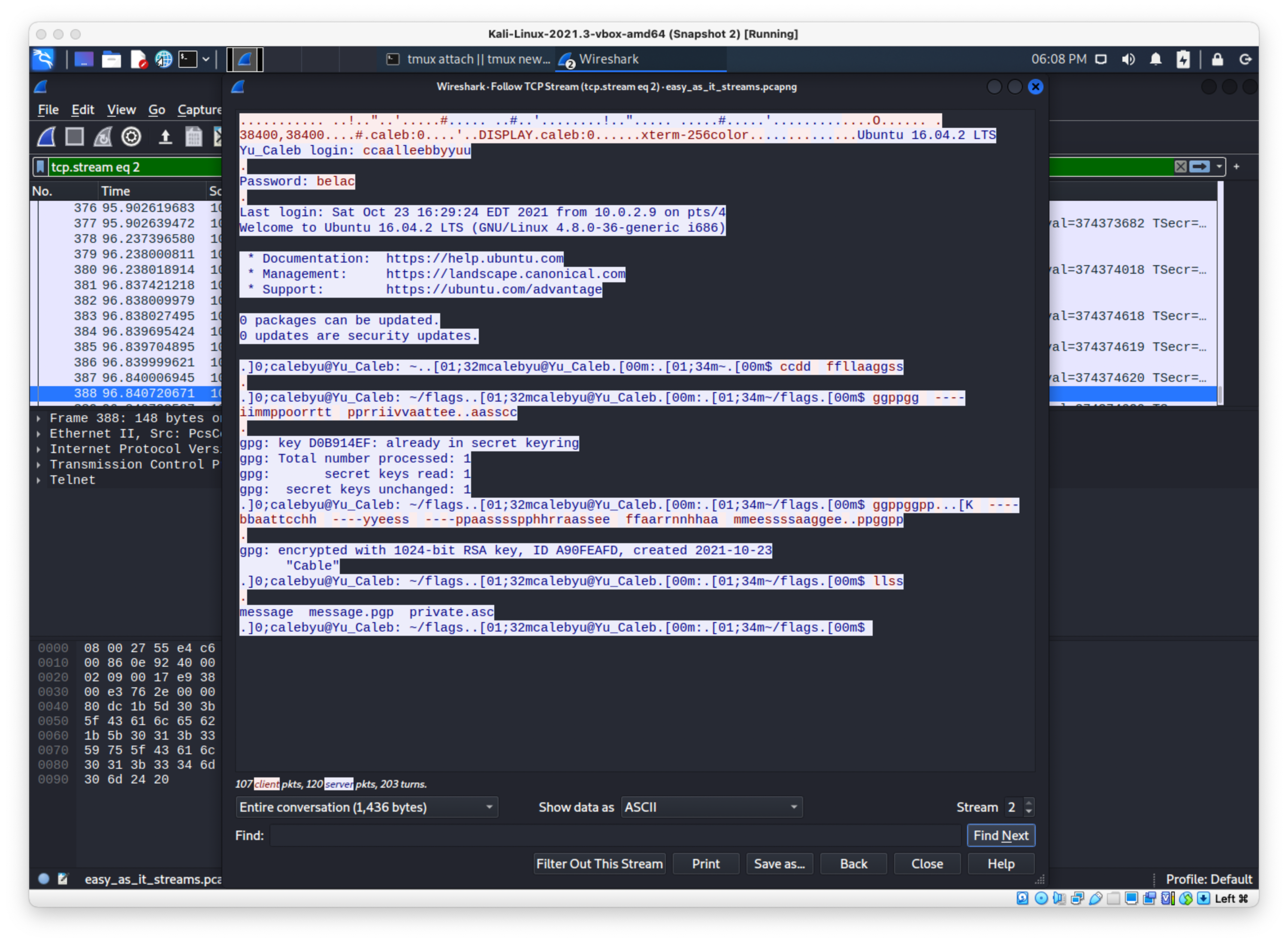Clear the display filter with X icon
Viewport: 1288px width, 943px height.
1181,167
